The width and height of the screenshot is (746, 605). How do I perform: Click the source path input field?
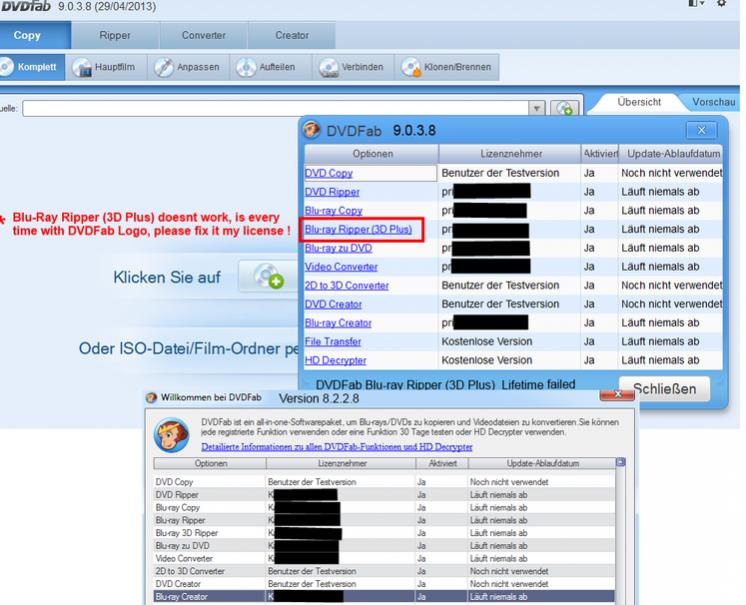276,108
